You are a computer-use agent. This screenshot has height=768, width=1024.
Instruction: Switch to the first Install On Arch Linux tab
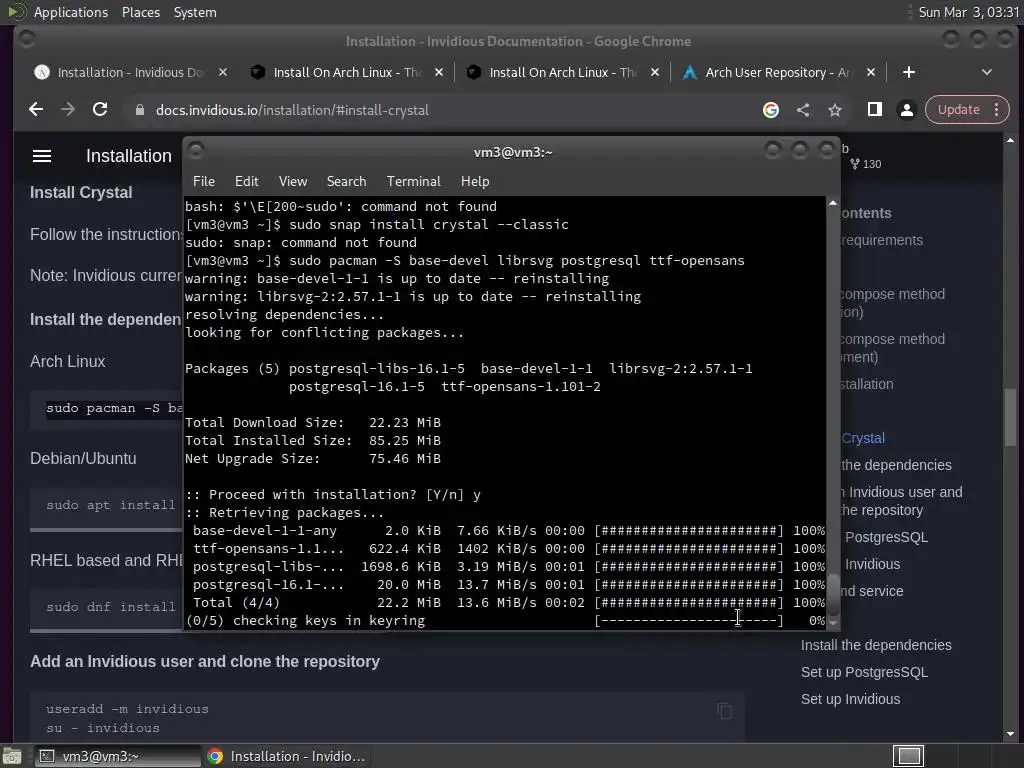[346, 72]
